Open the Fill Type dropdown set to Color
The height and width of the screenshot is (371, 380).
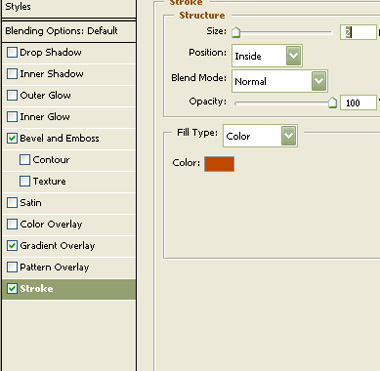click(260, 136)
